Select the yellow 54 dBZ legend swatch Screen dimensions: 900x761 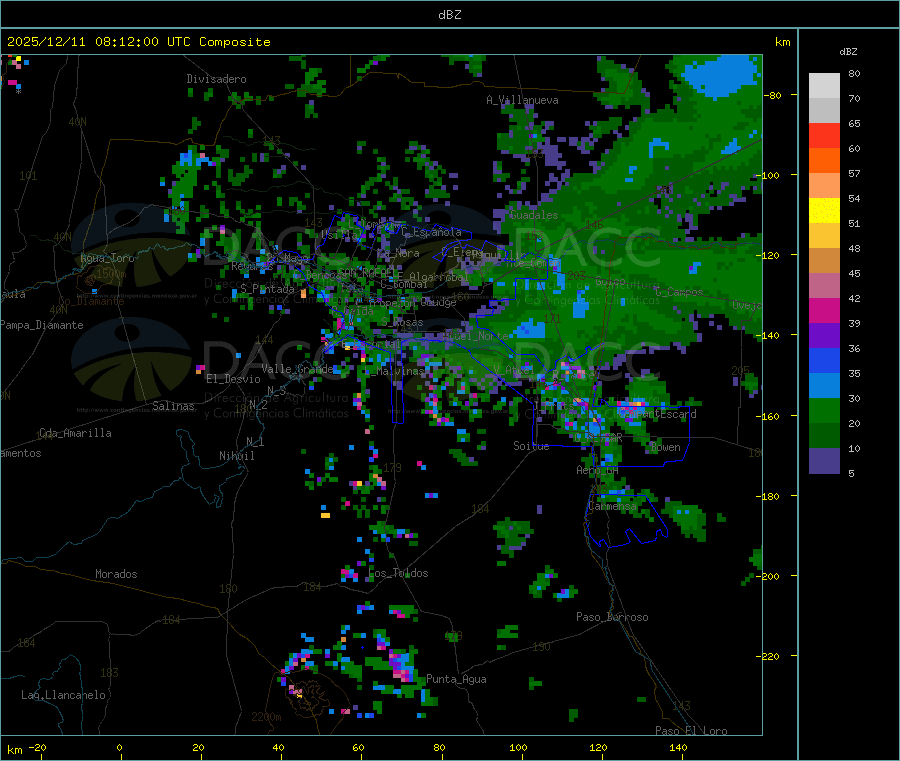[824, 211]
